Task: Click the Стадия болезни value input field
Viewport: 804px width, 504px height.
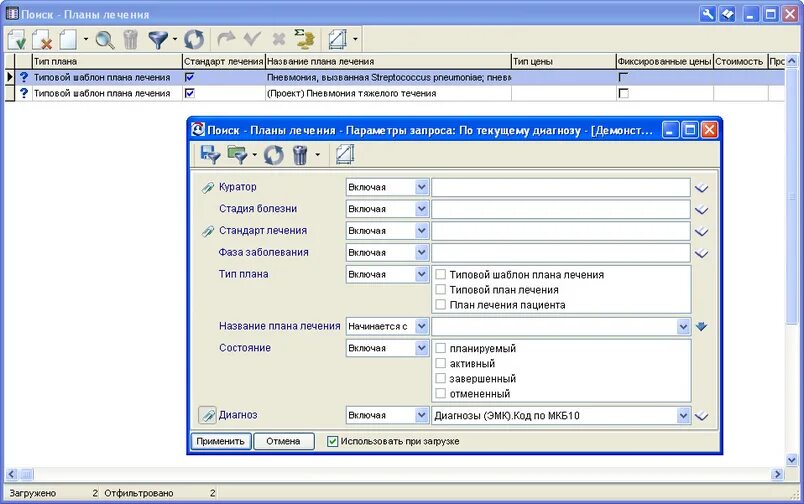Action: (x=561, y=209)
